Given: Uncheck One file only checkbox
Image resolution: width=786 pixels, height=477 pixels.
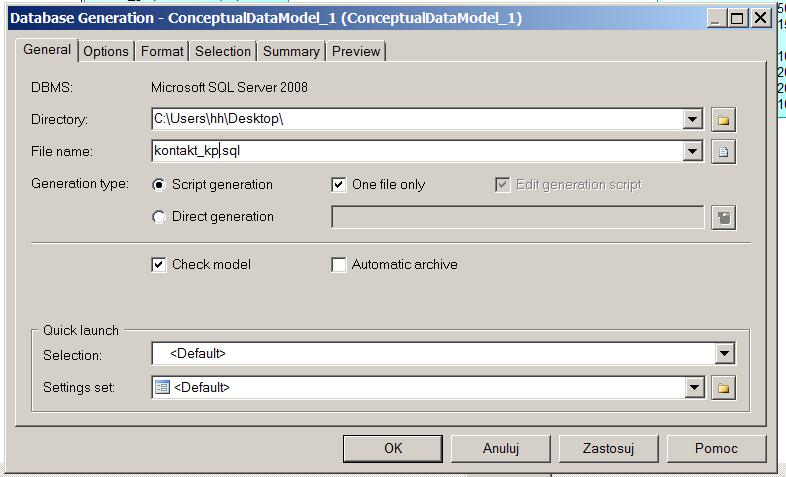Looking at the screenshot, I should [339, 185].
